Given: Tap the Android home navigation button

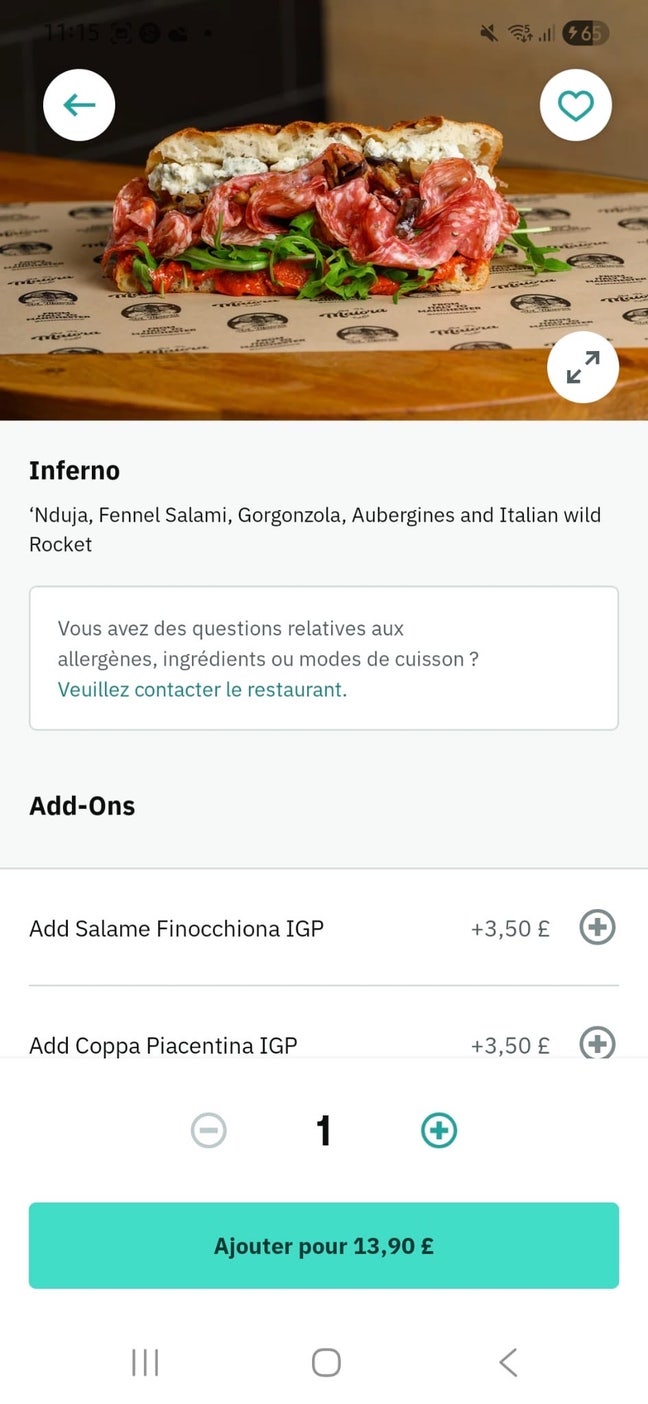Looking at the screenshot, I should (326, 1362).
